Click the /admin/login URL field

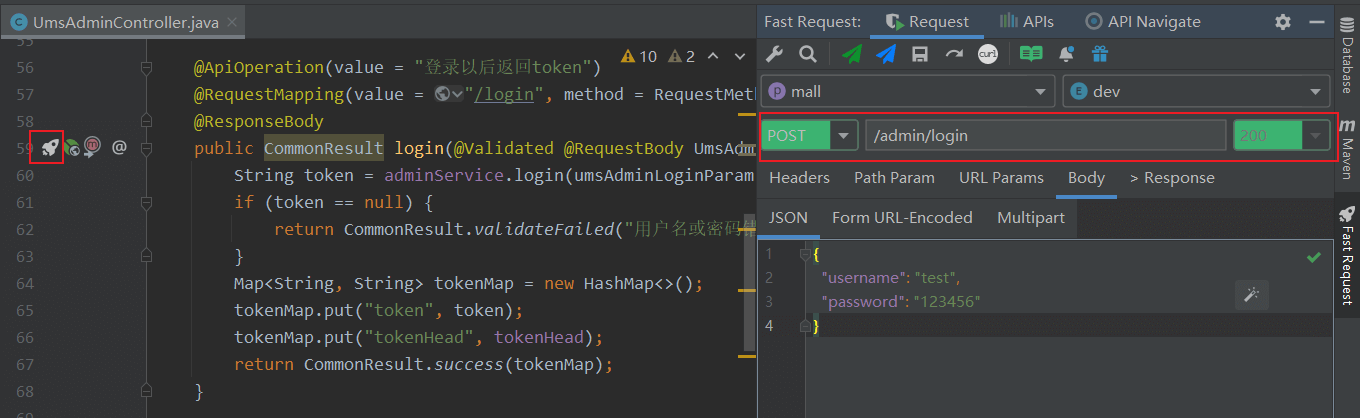[1045, 135]
